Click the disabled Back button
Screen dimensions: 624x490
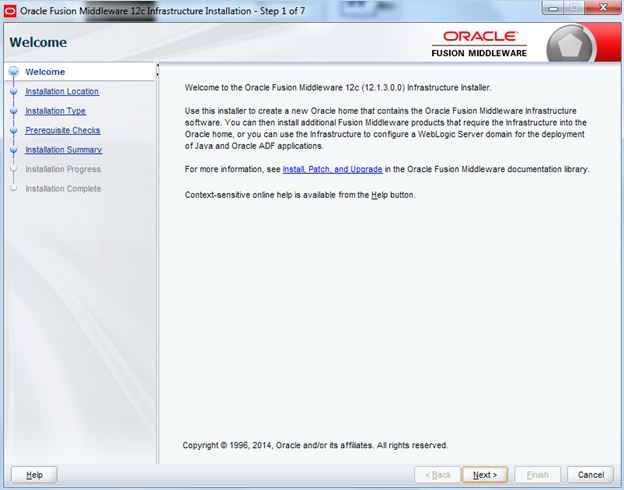pos(437,474)
